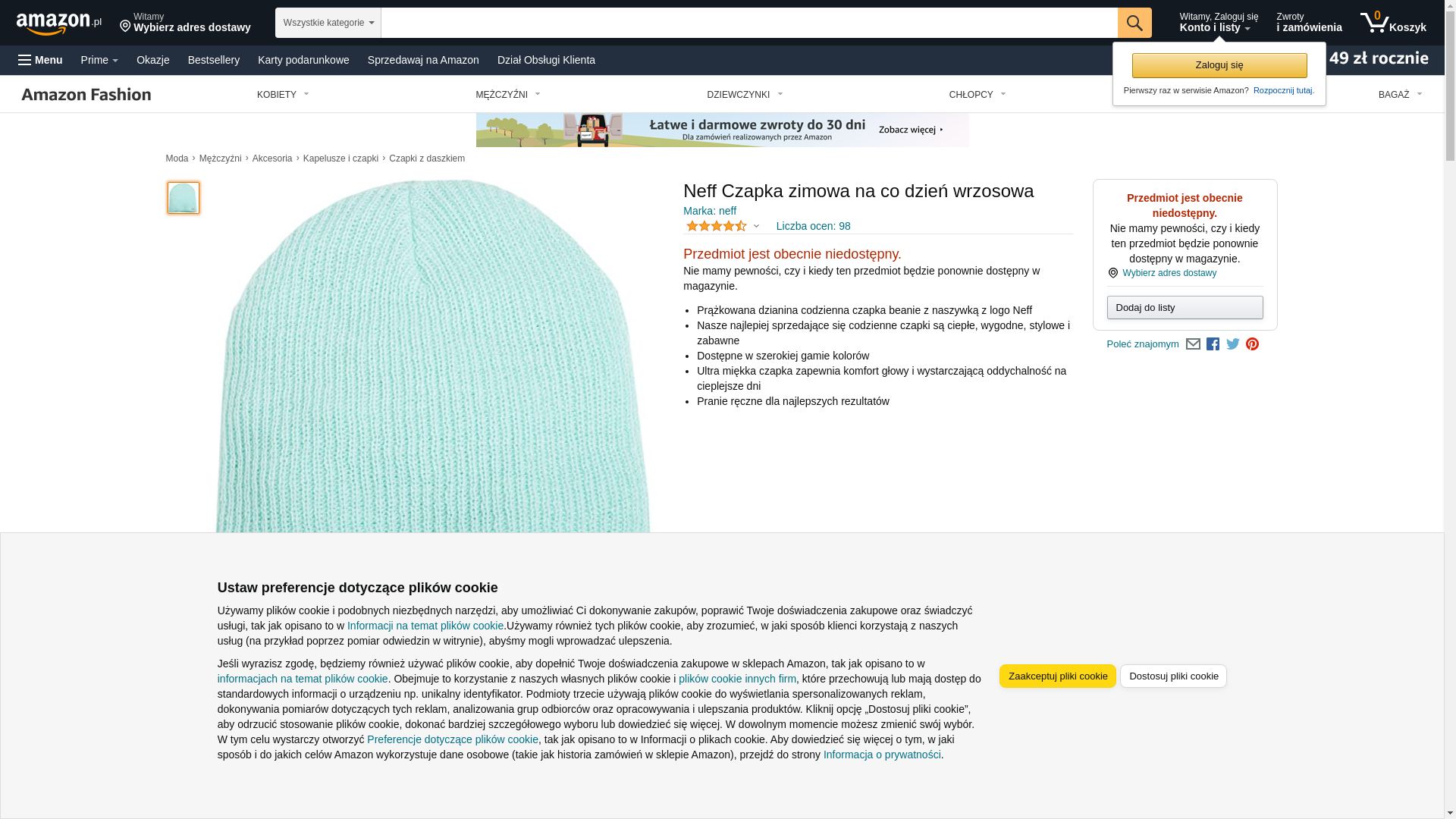Viewport: 1456px width, 819px height.
Task: Open the Bestsellery menu item
Action: pos(213,60)
